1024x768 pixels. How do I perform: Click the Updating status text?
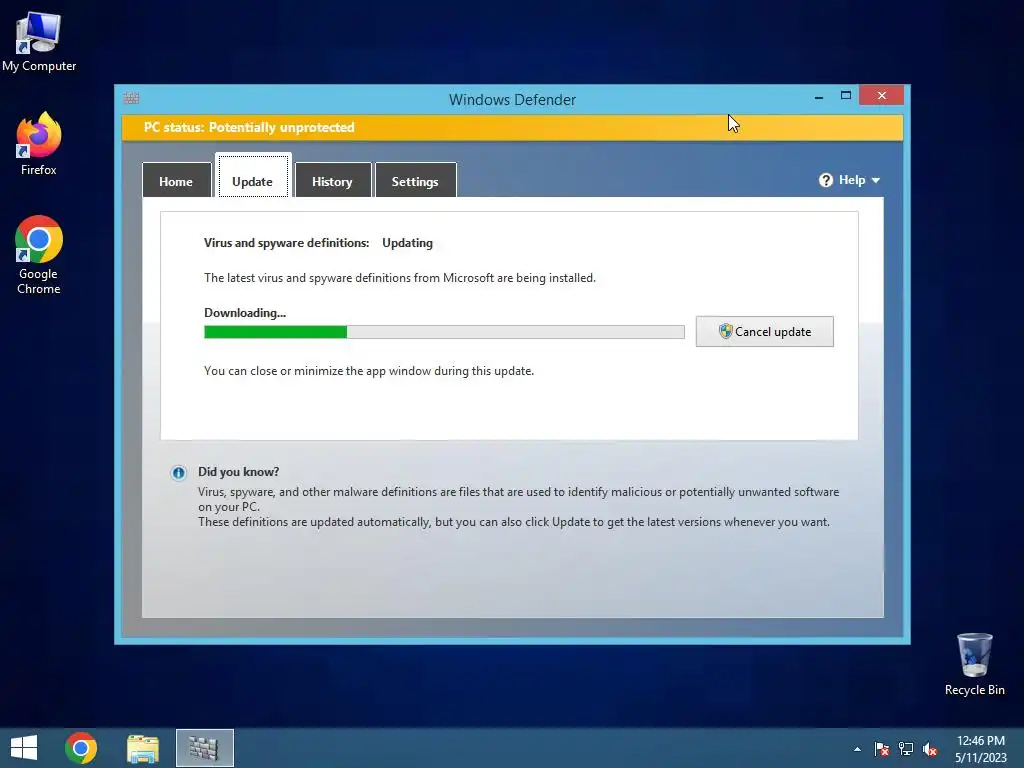408,243
